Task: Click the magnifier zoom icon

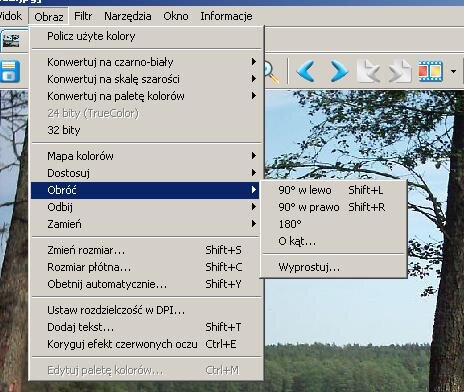Action: [x=271, y=72]
